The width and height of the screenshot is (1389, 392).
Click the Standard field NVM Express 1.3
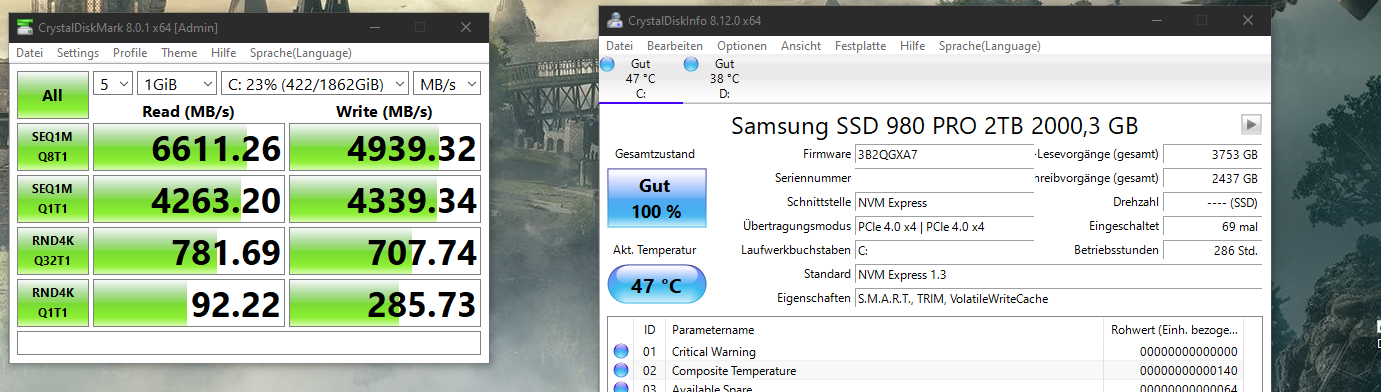[x=1059, y=274]
